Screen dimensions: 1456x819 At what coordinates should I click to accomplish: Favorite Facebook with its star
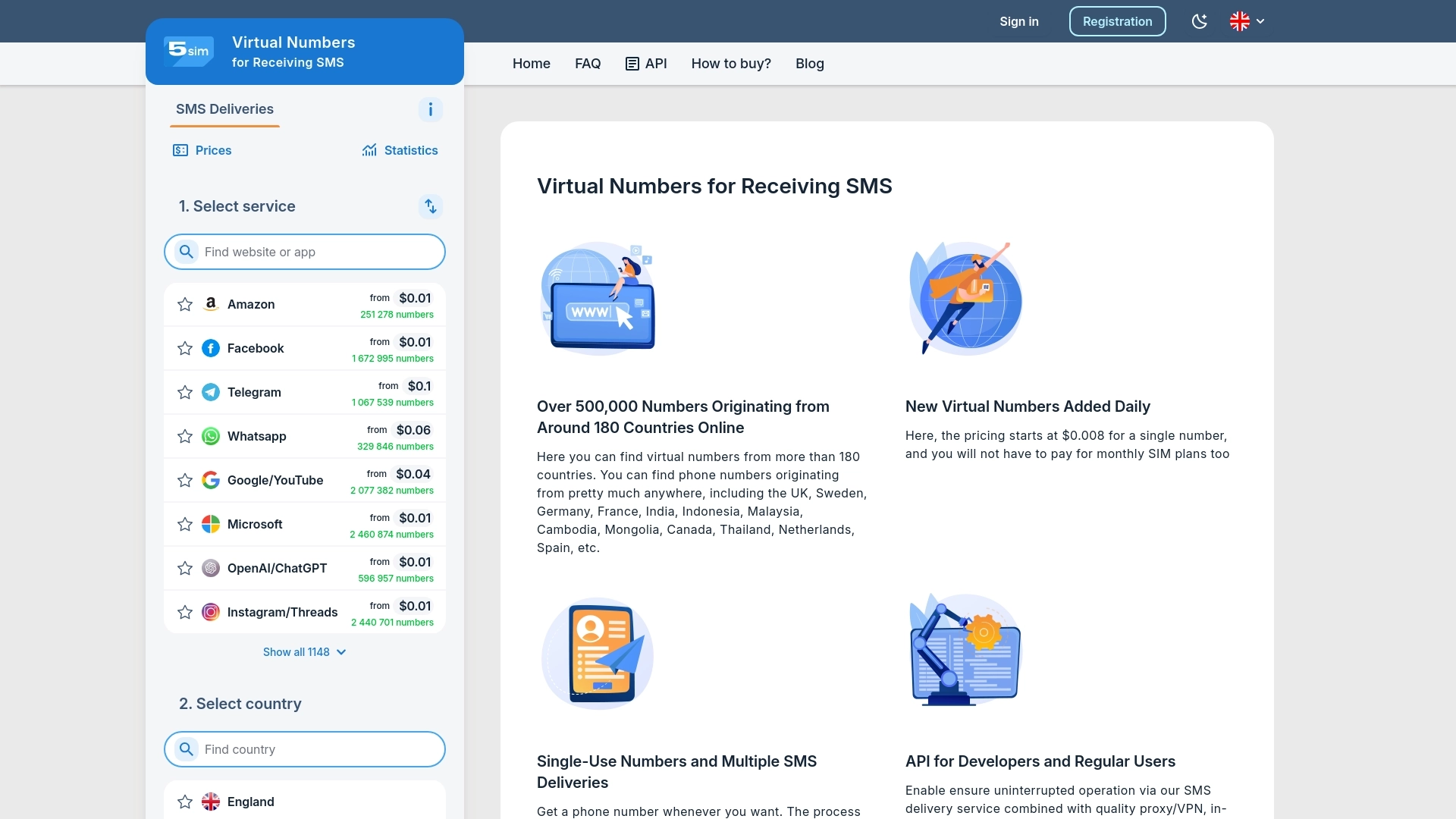pos(185,348)
